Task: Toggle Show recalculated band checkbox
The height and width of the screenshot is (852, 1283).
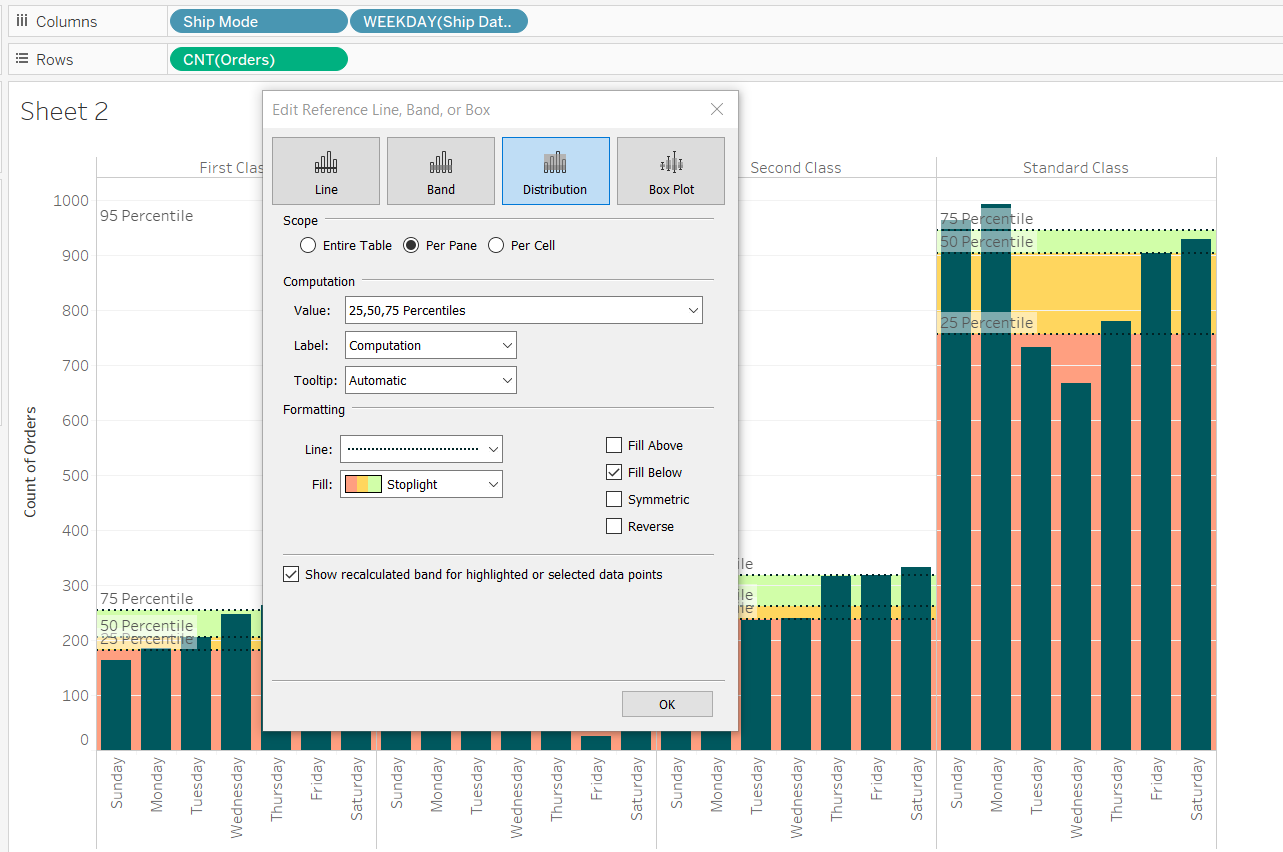Action: (291, 574)
